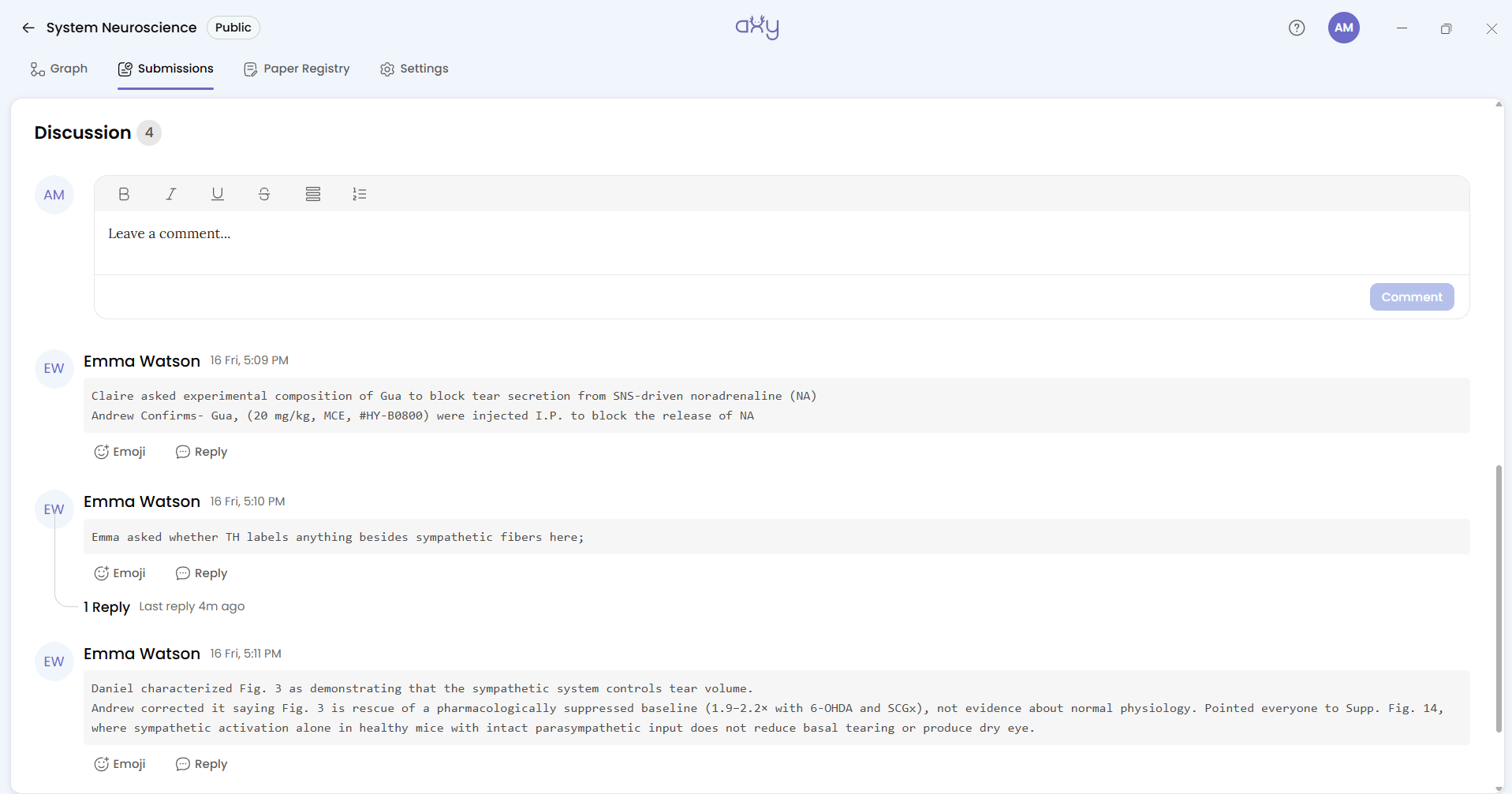Click the axy logo

coord(757,28)
